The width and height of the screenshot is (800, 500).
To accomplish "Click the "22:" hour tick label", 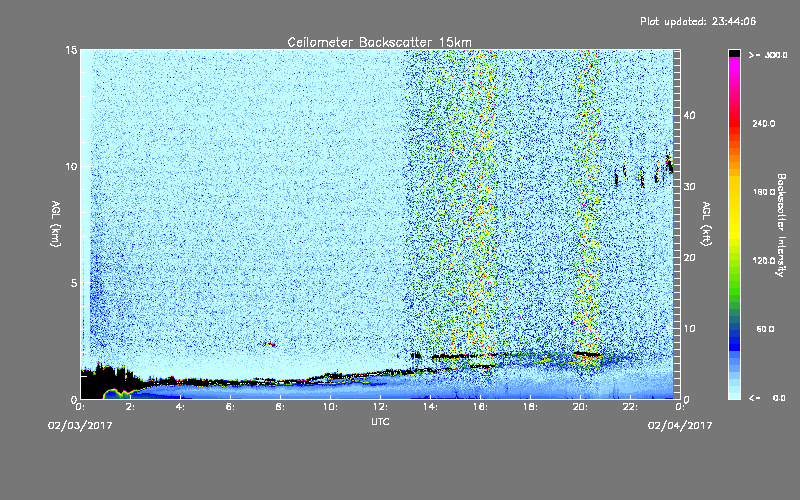I will (630, 407).
